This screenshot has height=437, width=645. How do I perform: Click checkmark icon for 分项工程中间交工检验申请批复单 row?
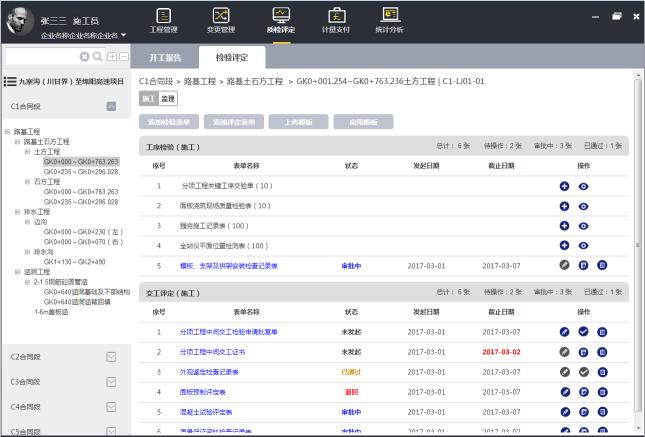[583, 331]
